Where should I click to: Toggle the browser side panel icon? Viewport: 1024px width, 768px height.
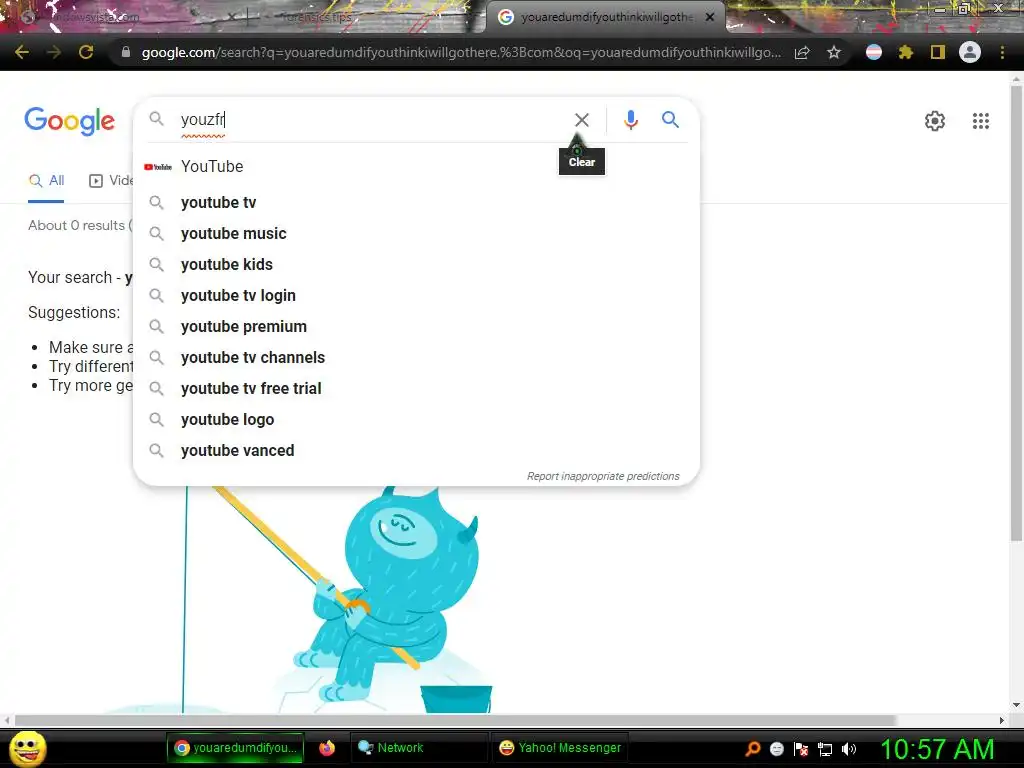point(938,52)
